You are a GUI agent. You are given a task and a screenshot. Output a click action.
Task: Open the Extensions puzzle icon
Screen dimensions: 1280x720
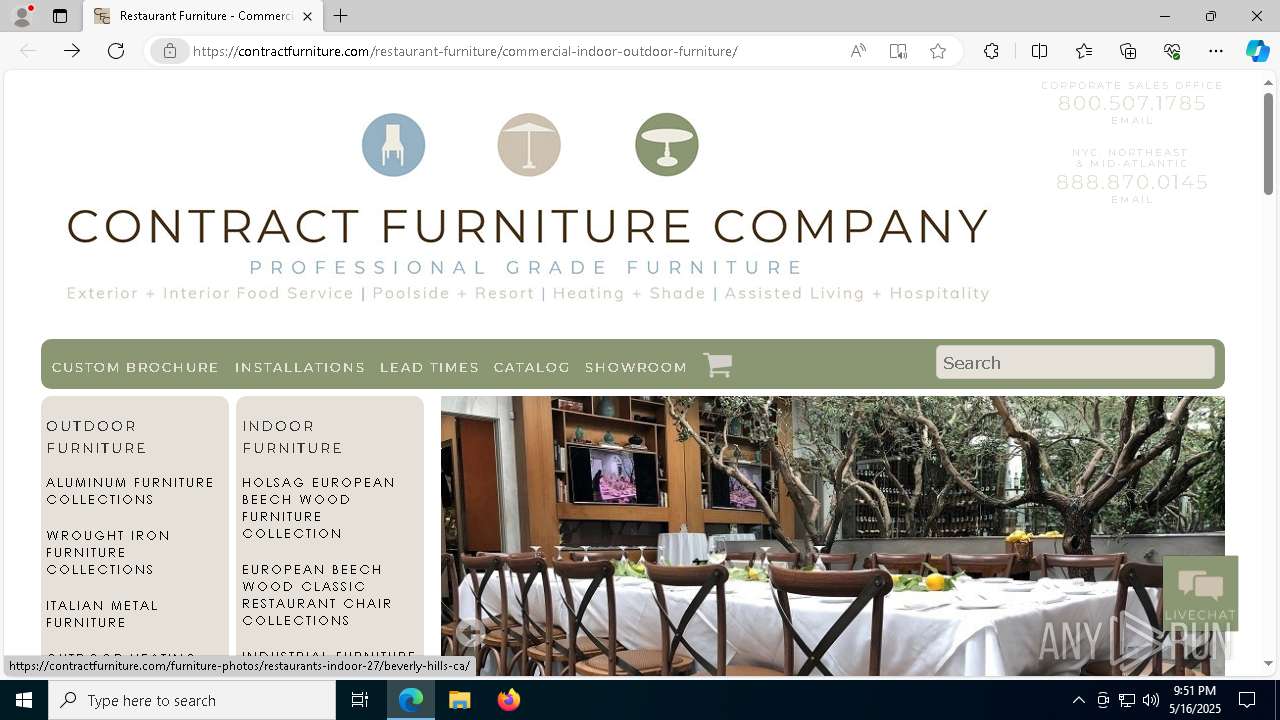click(991, 51)
